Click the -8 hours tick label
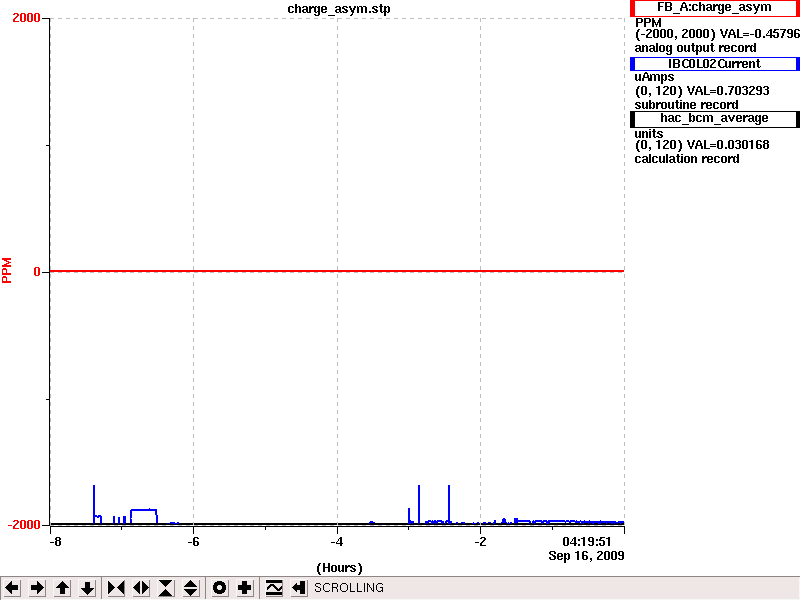Screen dimensions: 800x600 [55, 542]
